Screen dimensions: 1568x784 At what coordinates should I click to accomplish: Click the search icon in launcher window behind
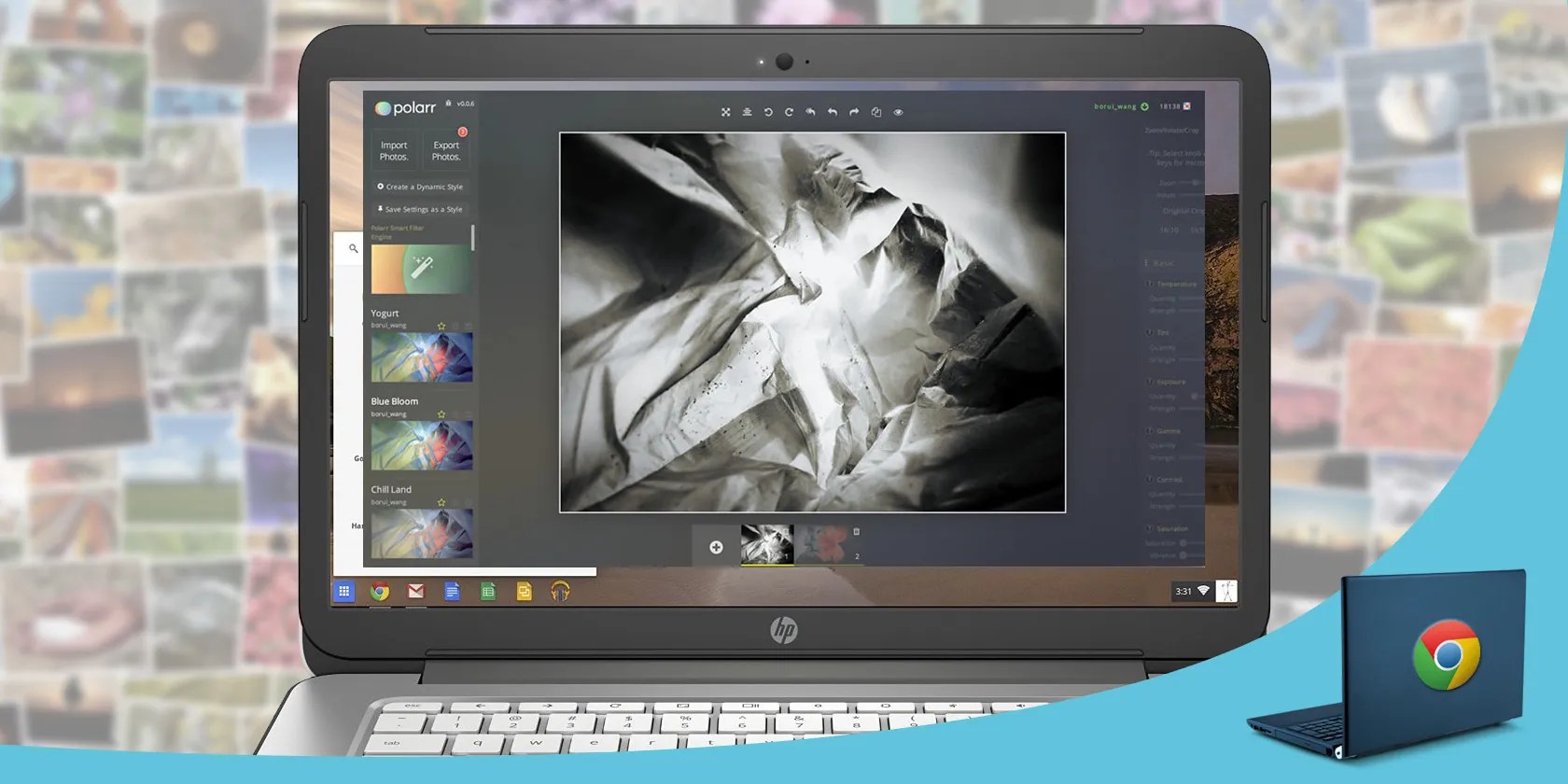(353, 248)
